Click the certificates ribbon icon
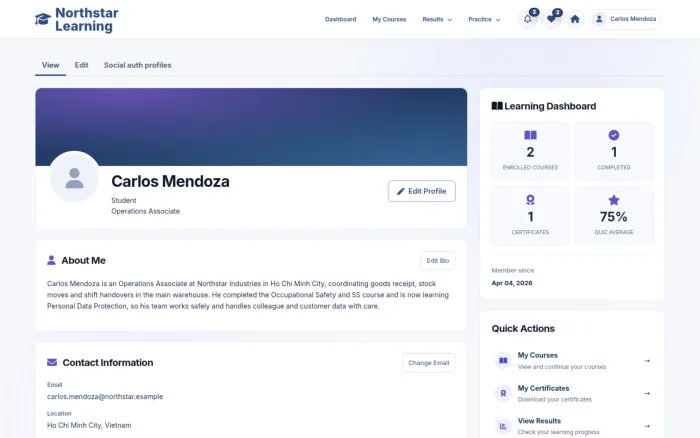700x438 pixels. 530,200
